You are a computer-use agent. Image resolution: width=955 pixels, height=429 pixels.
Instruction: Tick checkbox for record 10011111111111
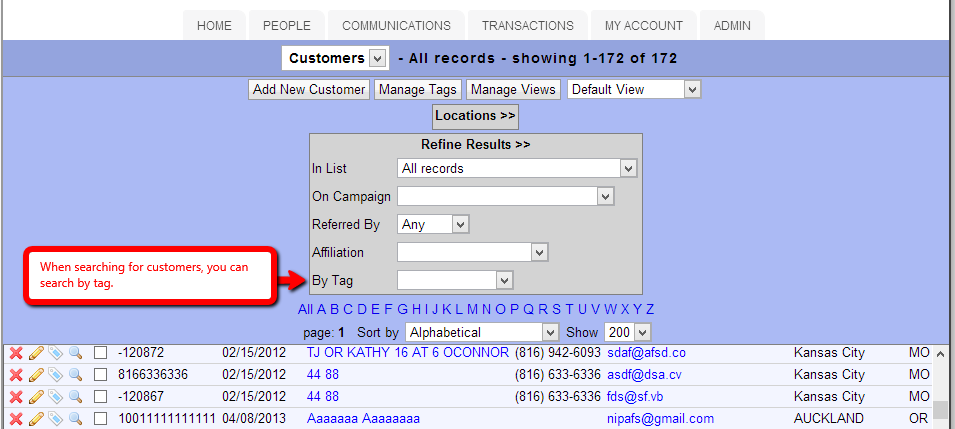coord(100,419)
